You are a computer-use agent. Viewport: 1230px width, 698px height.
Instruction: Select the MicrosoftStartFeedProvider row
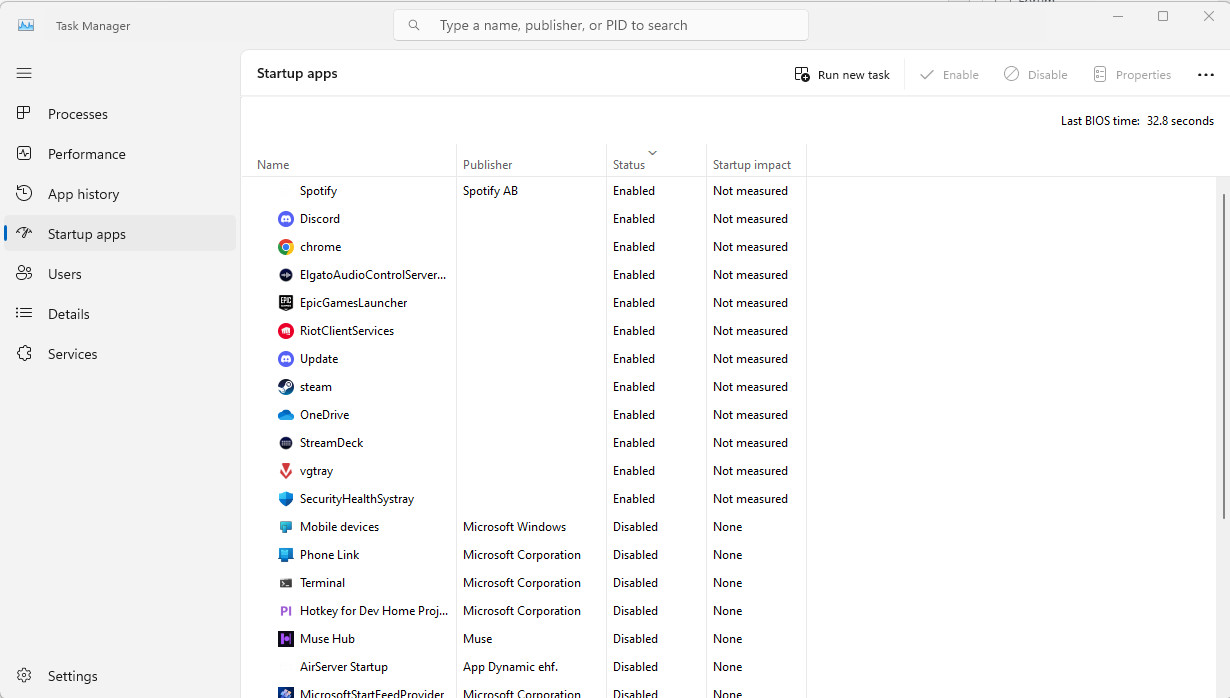pos(524,691)
